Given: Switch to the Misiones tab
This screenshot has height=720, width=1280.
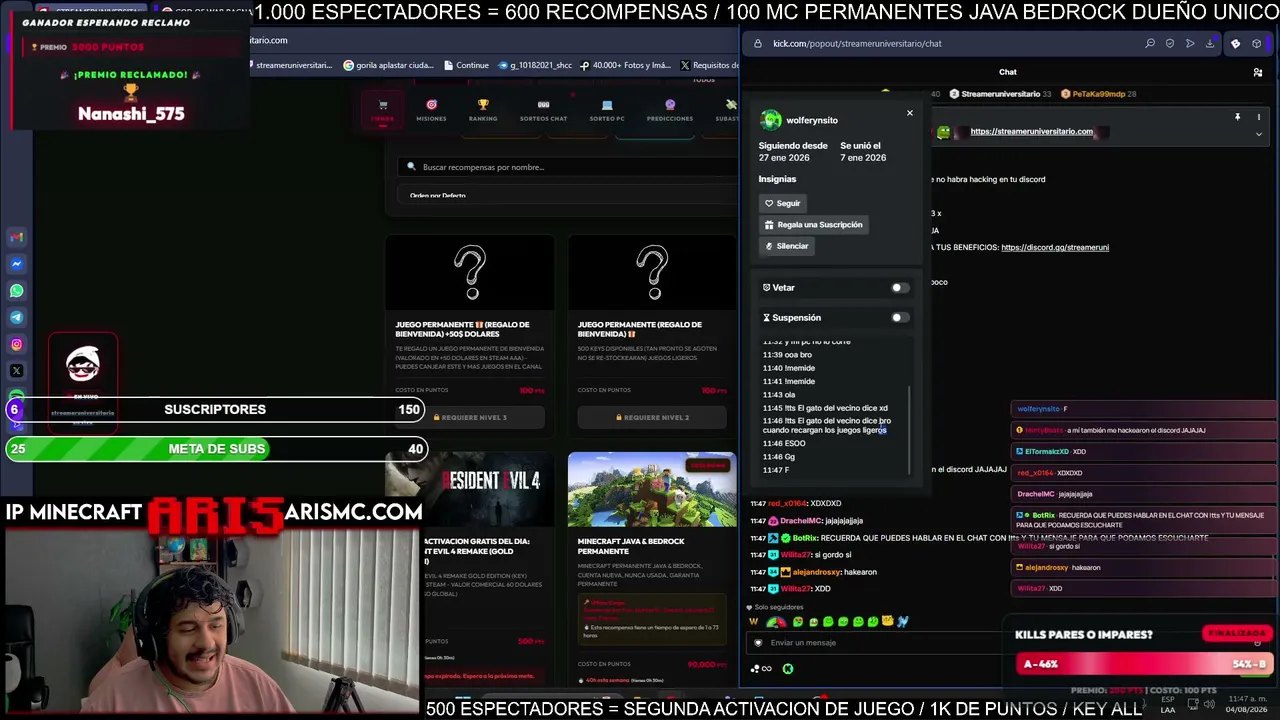Looking at the screenshot, I should [x=431, y=110].
